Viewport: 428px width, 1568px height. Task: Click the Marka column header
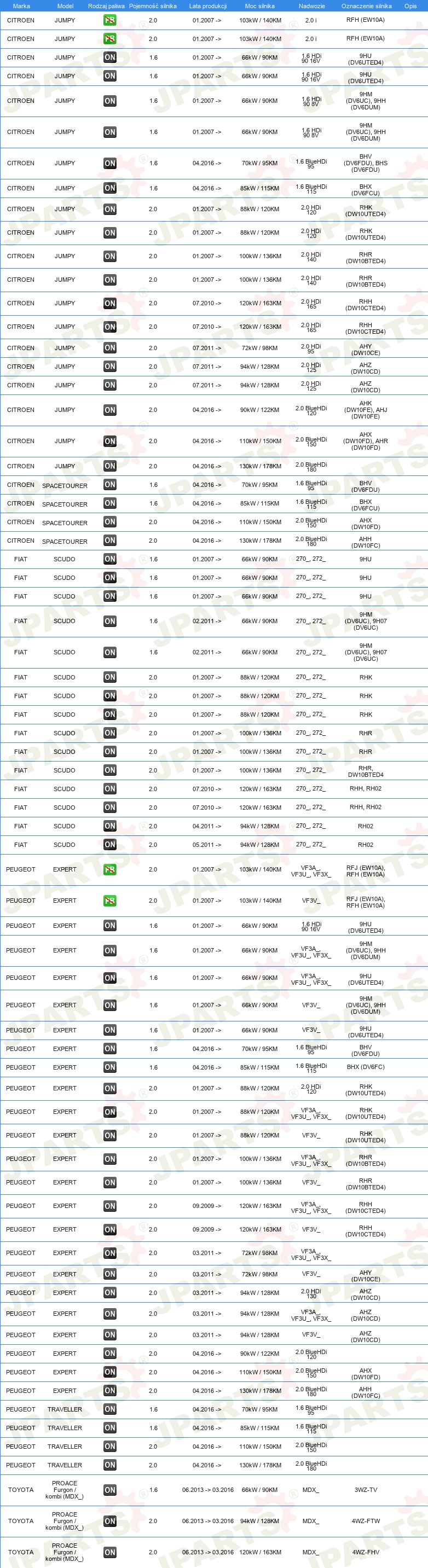[21, 6]
